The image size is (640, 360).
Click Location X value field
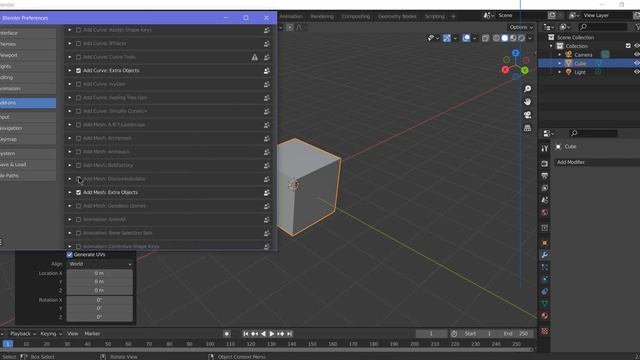[x=100, y=273]
